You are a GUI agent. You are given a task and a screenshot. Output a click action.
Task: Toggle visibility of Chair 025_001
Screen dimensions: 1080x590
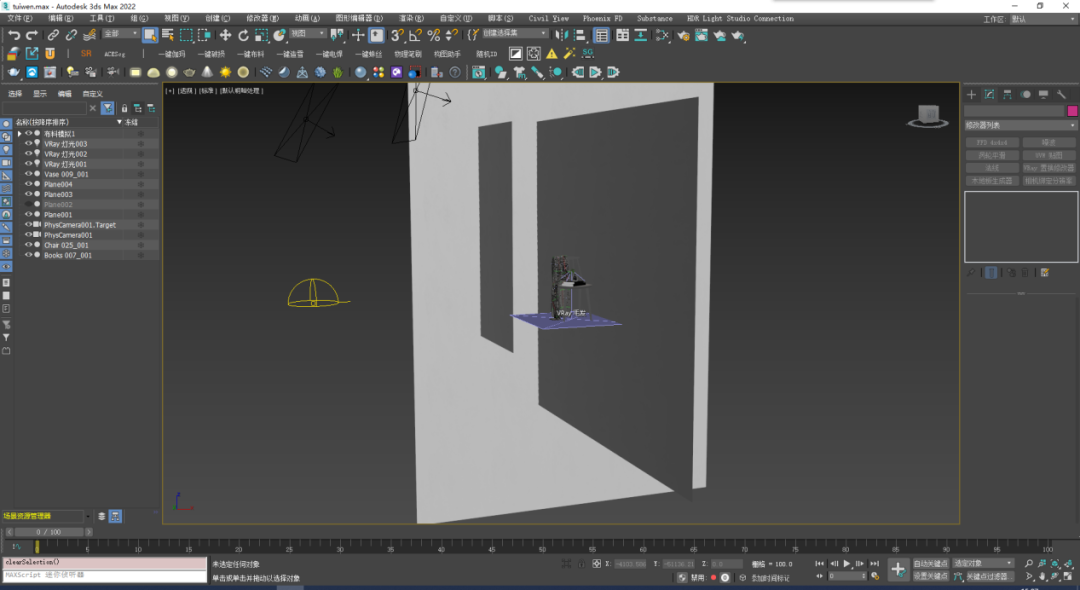tap(29, 245)
